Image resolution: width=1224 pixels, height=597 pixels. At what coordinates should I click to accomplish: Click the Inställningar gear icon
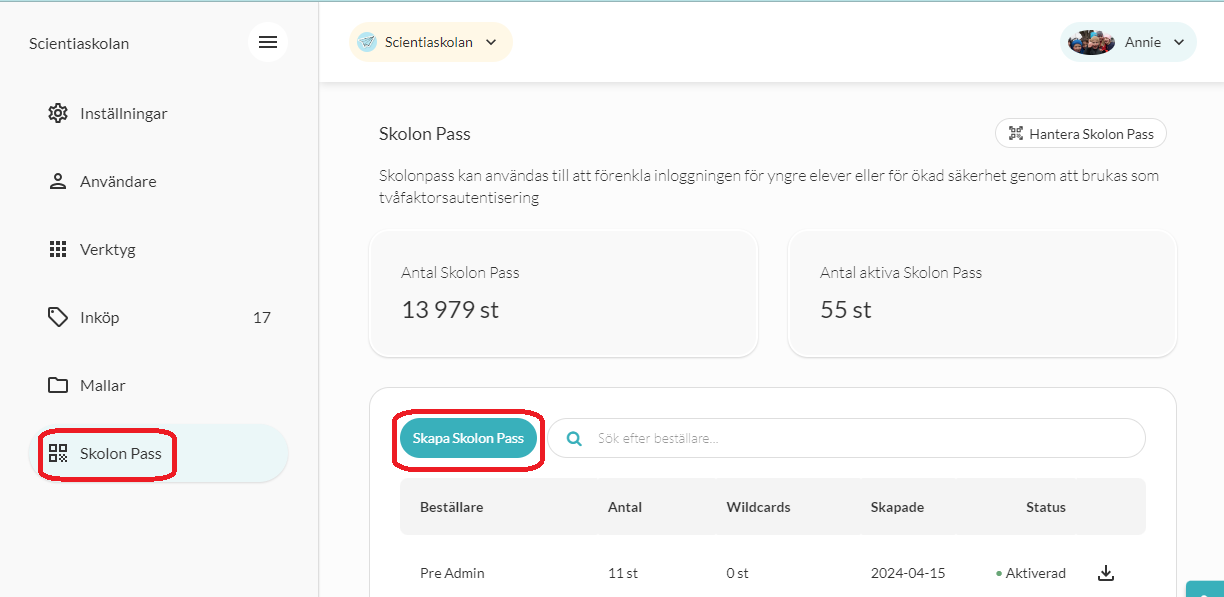click(x=58, y=113)
